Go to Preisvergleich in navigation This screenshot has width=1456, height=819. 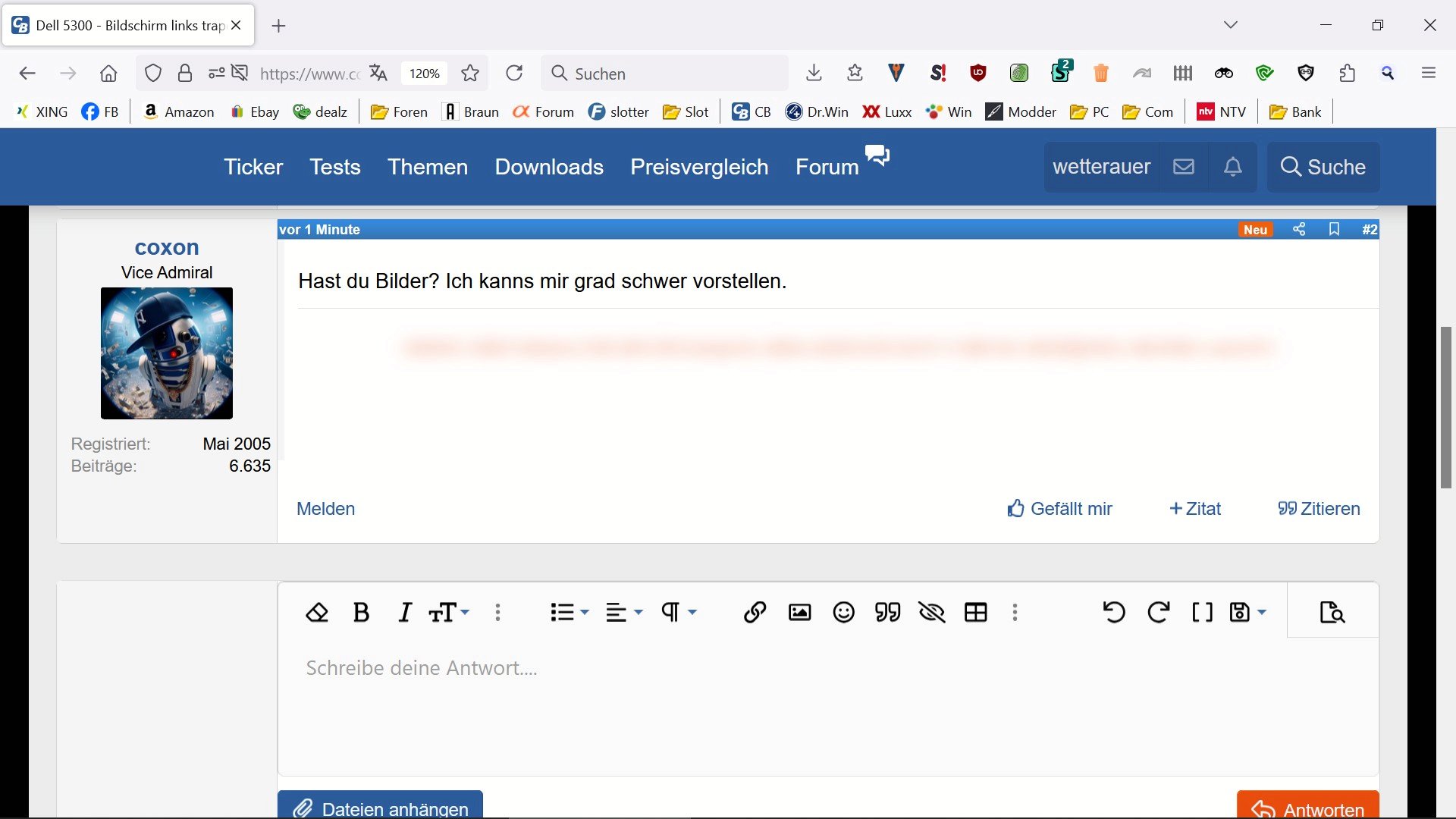tap(699, 167)
